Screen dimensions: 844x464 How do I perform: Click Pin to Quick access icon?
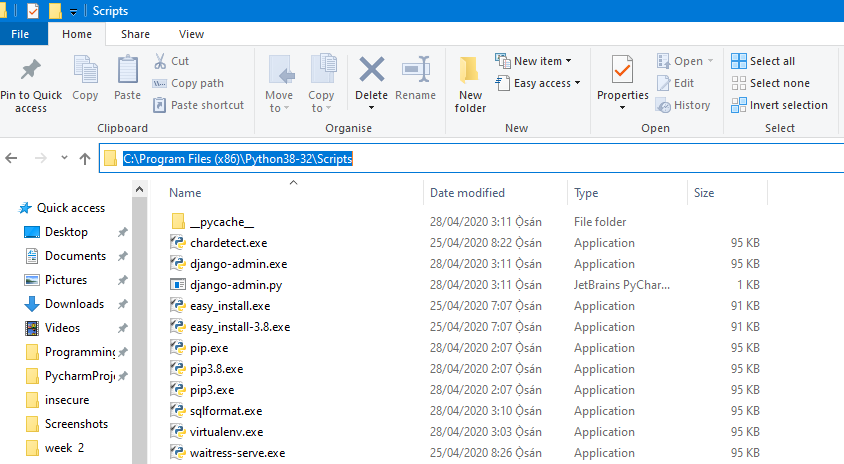pyautogui.click(x=31, y=70)
